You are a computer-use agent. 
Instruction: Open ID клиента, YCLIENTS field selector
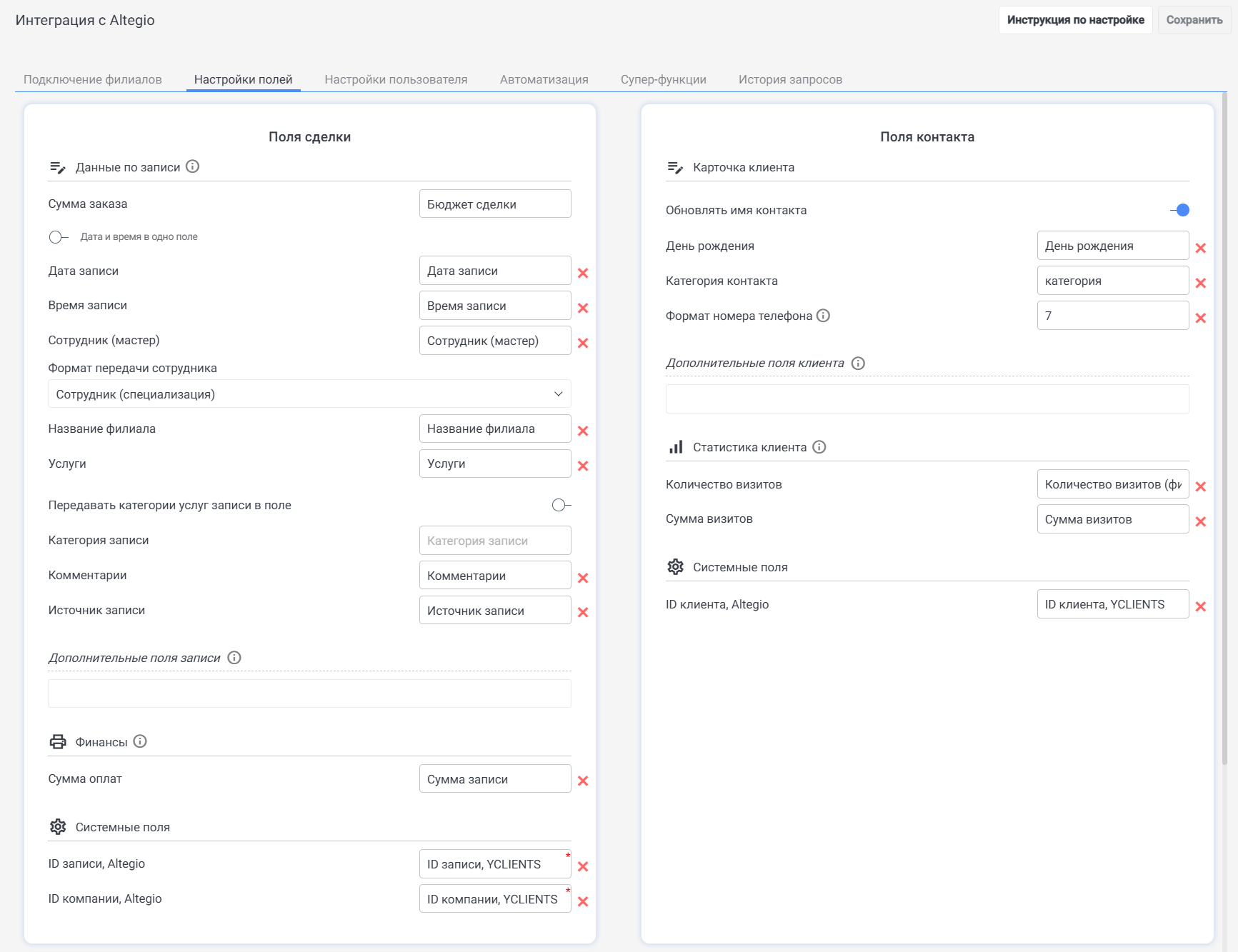pyautogui.click(x=1113, y=604)
